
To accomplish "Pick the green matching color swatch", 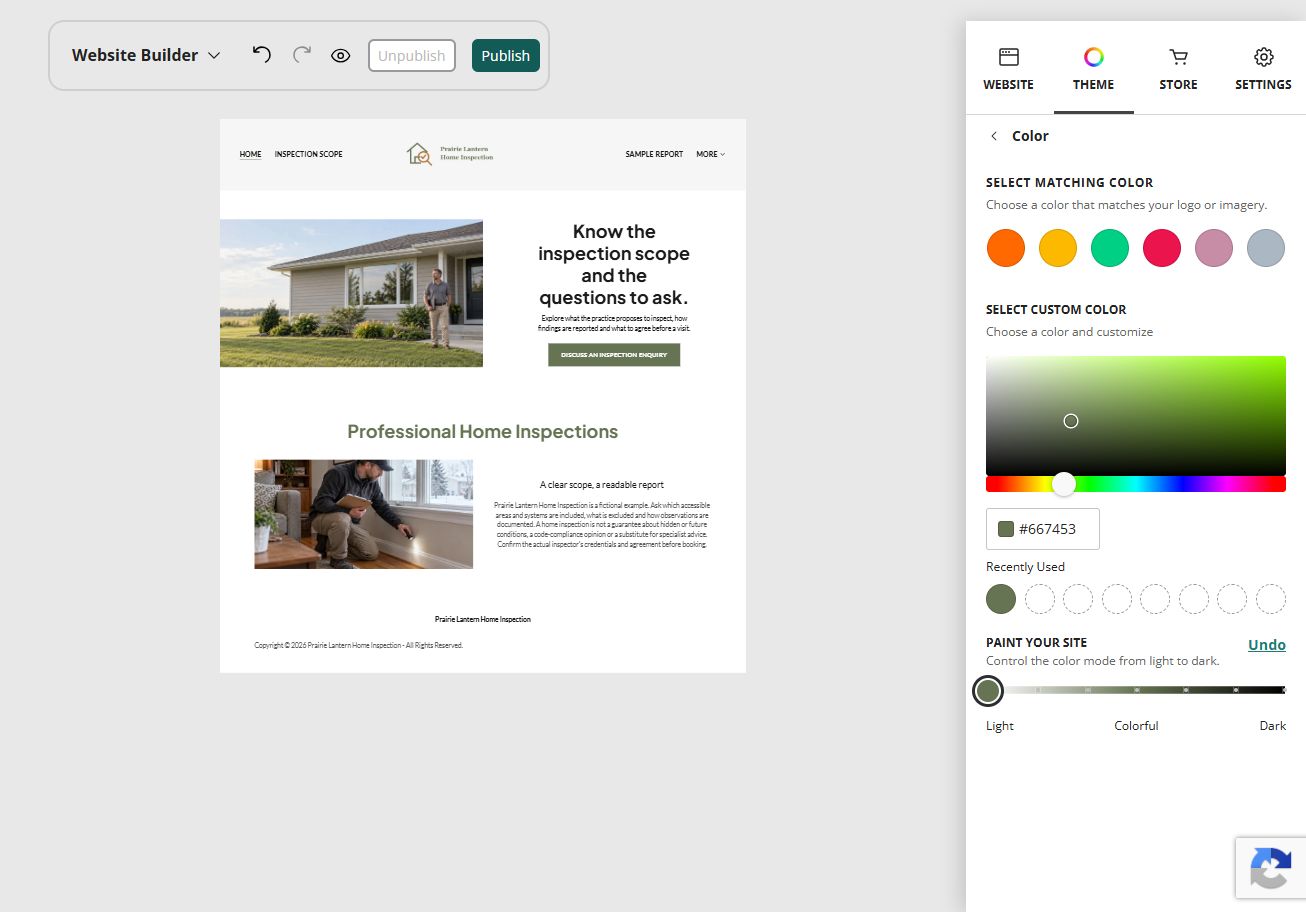I will pos(1110,248).
